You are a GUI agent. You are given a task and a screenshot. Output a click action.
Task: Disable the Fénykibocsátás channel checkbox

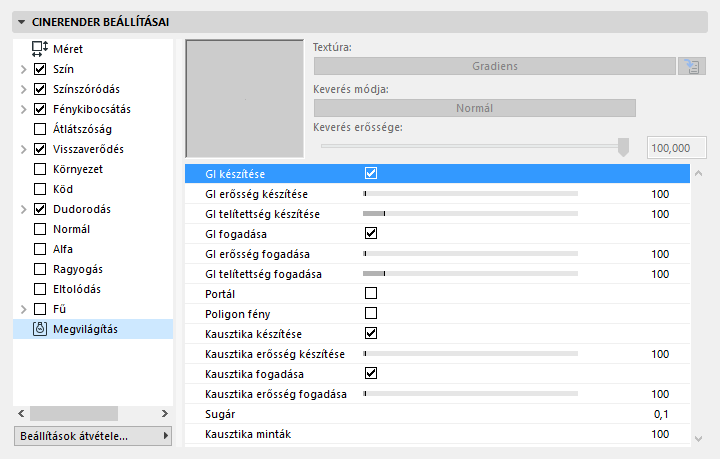(40, 109)
